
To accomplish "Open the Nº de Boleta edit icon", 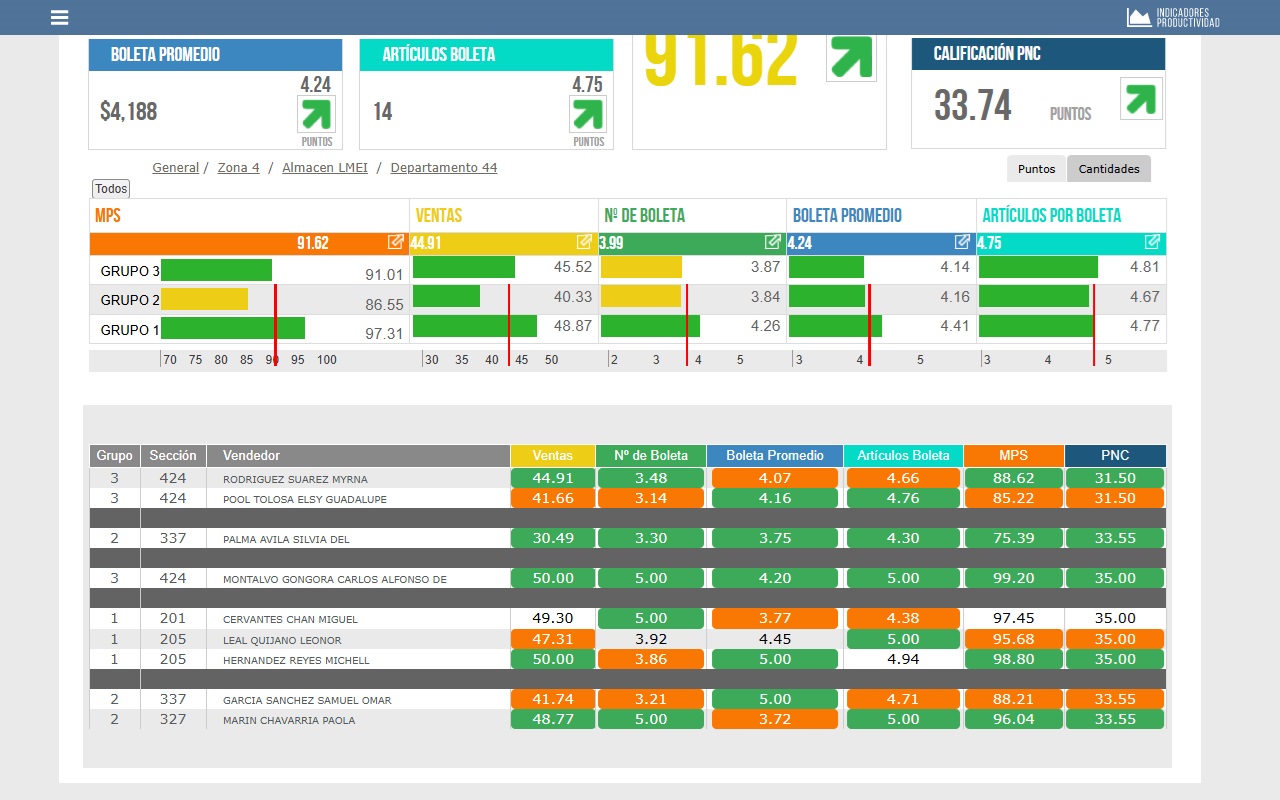I will click(x=773, y=242).
